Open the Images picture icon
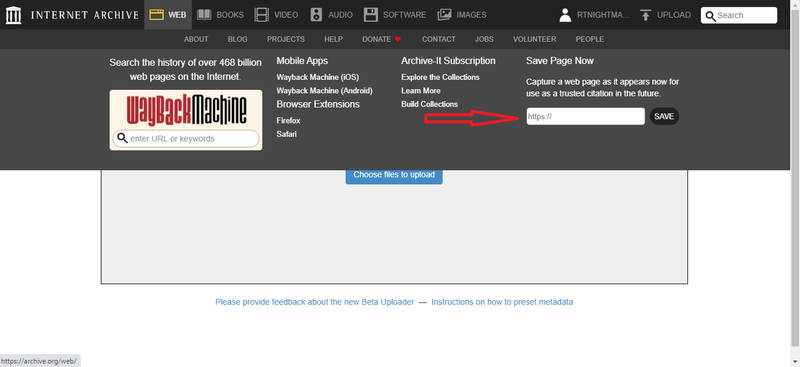 click(x=444, y=15)
